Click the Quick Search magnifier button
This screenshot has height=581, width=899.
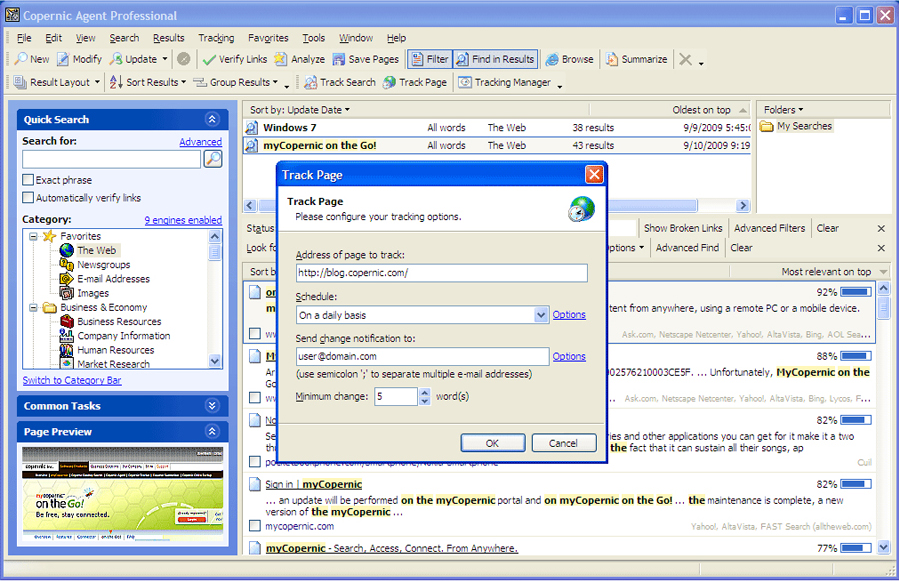point(212,159)
